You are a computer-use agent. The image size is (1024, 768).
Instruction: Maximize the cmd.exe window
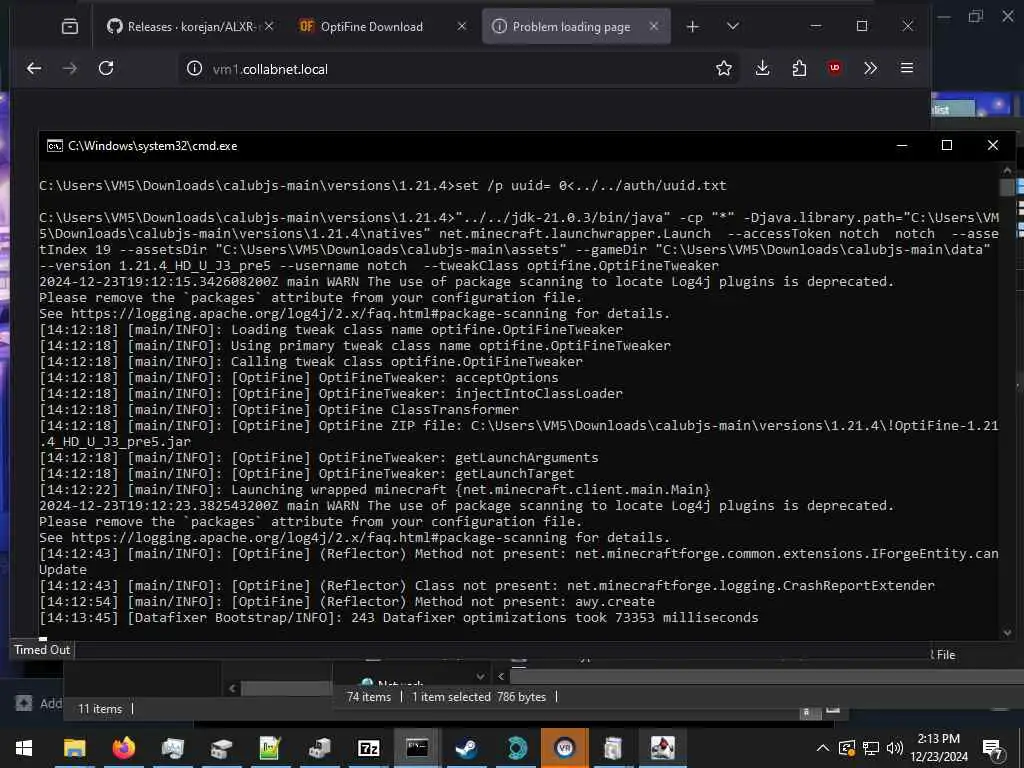(946, 145)
